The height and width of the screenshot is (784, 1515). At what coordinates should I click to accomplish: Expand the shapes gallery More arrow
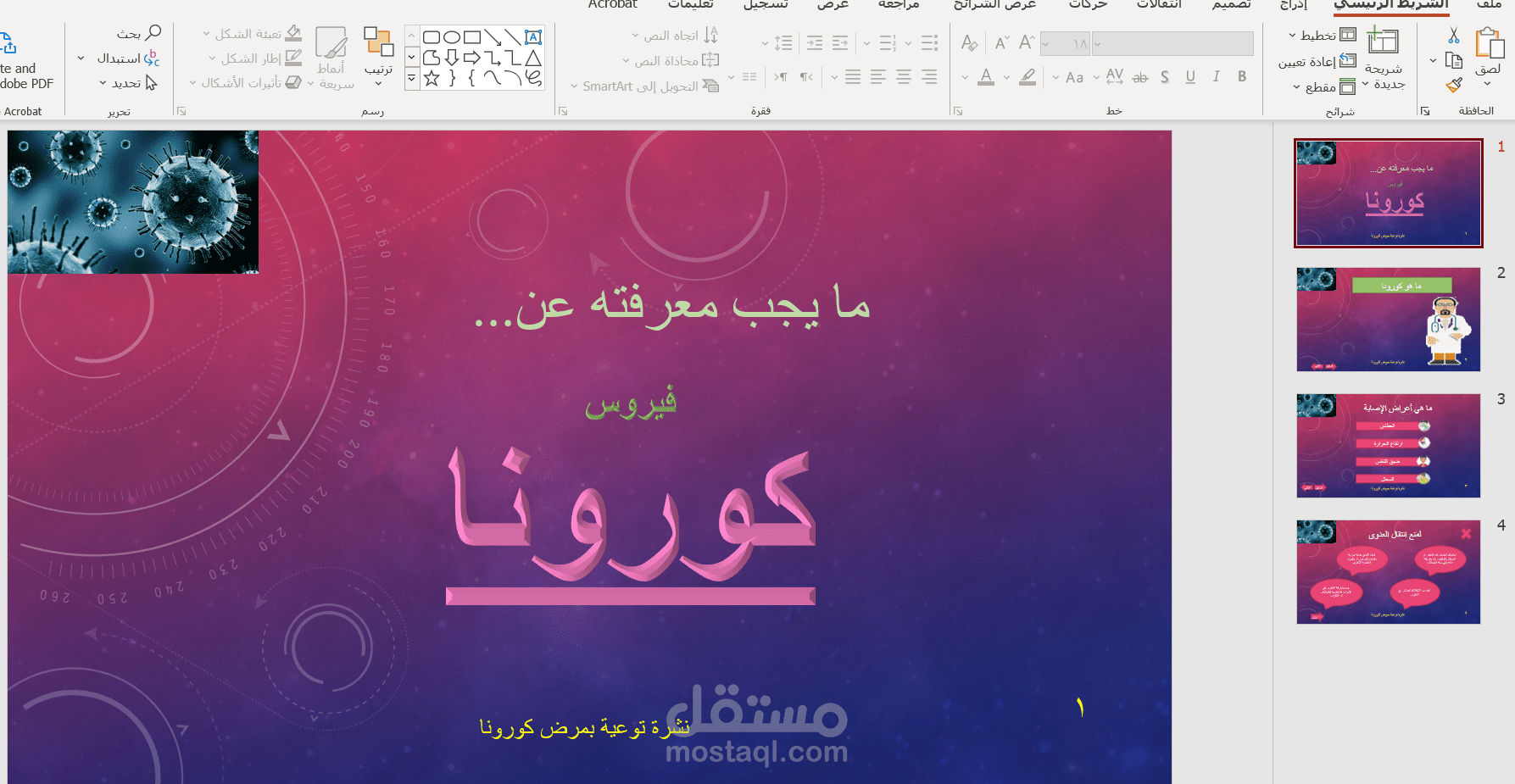[412, 79]
